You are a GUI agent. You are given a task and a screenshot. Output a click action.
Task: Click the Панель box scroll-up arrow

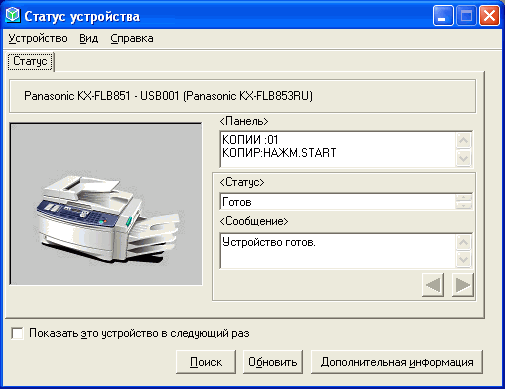pos(463,140)
